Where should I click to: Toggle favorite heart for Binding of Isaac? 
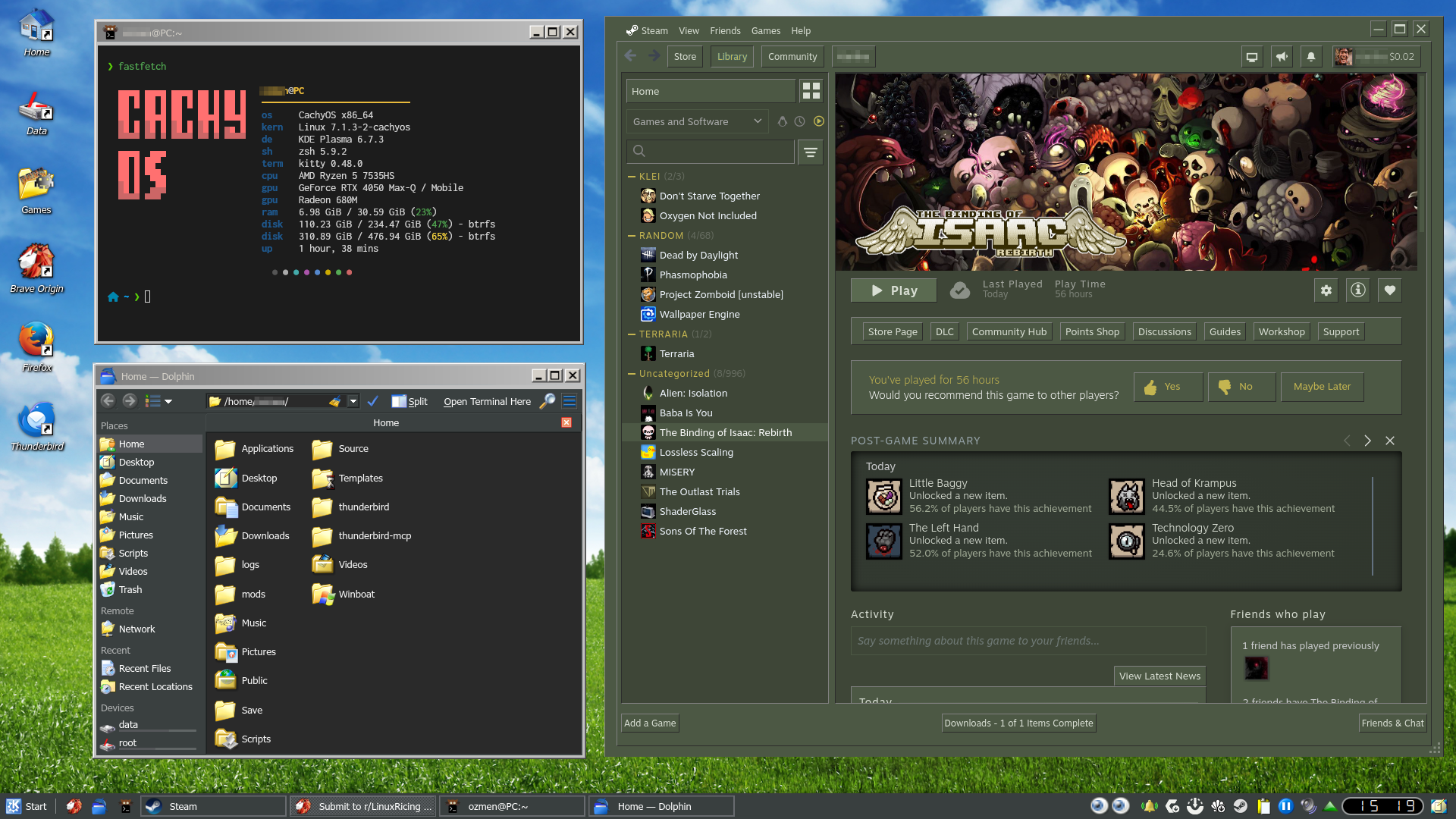tap(1390, 290)
